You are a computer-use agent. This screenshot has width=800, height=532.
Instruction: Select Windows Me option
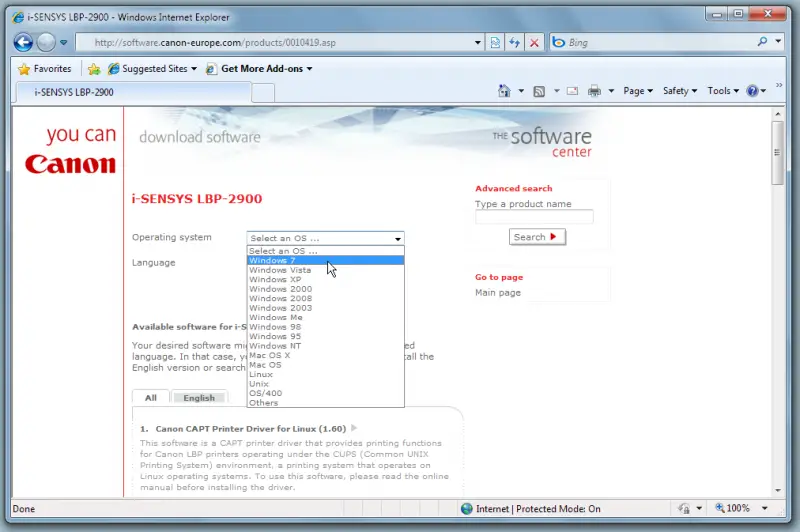(326, 317)
